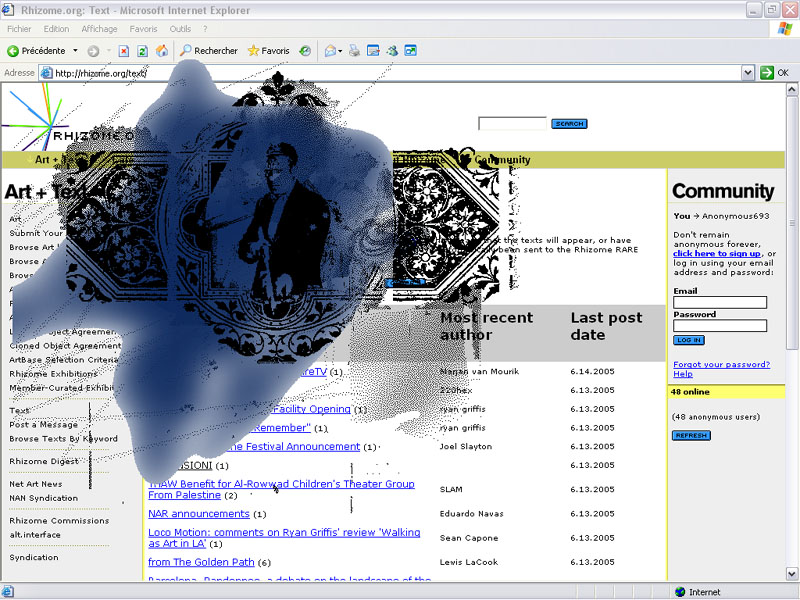Click the address bar URL field
Screen dimensions: 800x600
pyautogui.click(x=390, y=73)
